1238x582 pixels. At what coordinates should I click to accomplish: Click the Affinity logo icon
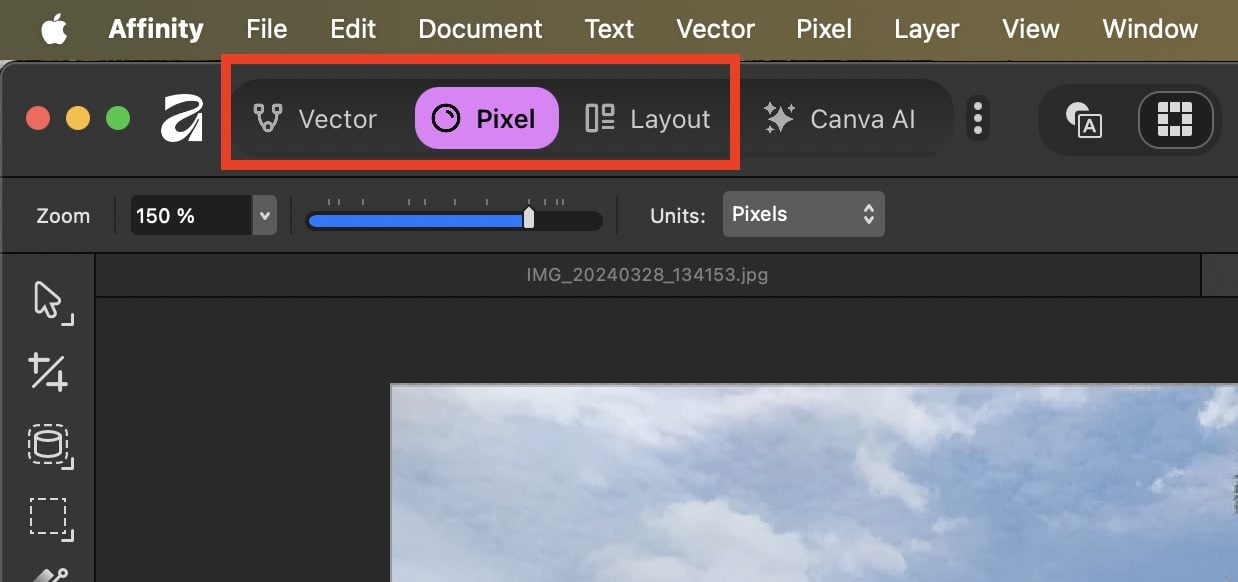click(x=182, y=119)
